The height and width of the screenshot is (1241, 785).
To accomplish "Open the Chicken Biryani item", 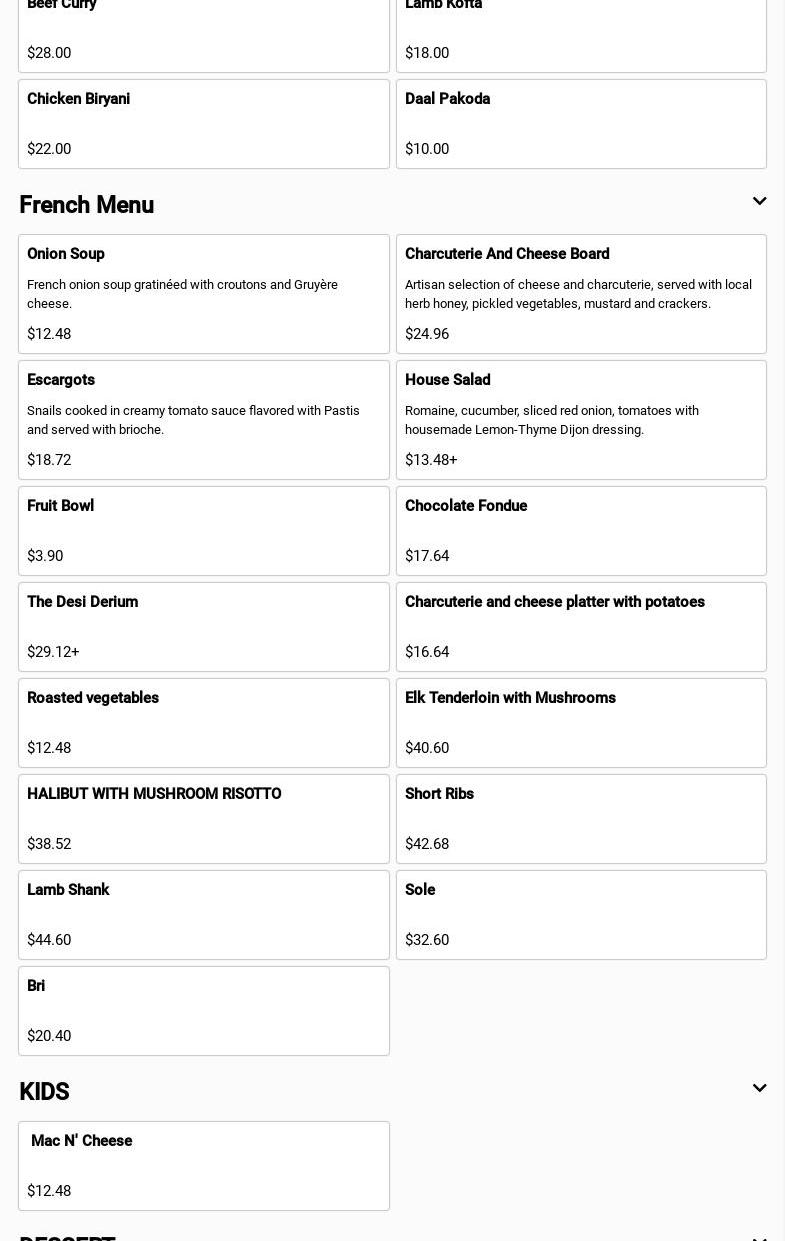I will pyautogui.click(x=203, y=124).
